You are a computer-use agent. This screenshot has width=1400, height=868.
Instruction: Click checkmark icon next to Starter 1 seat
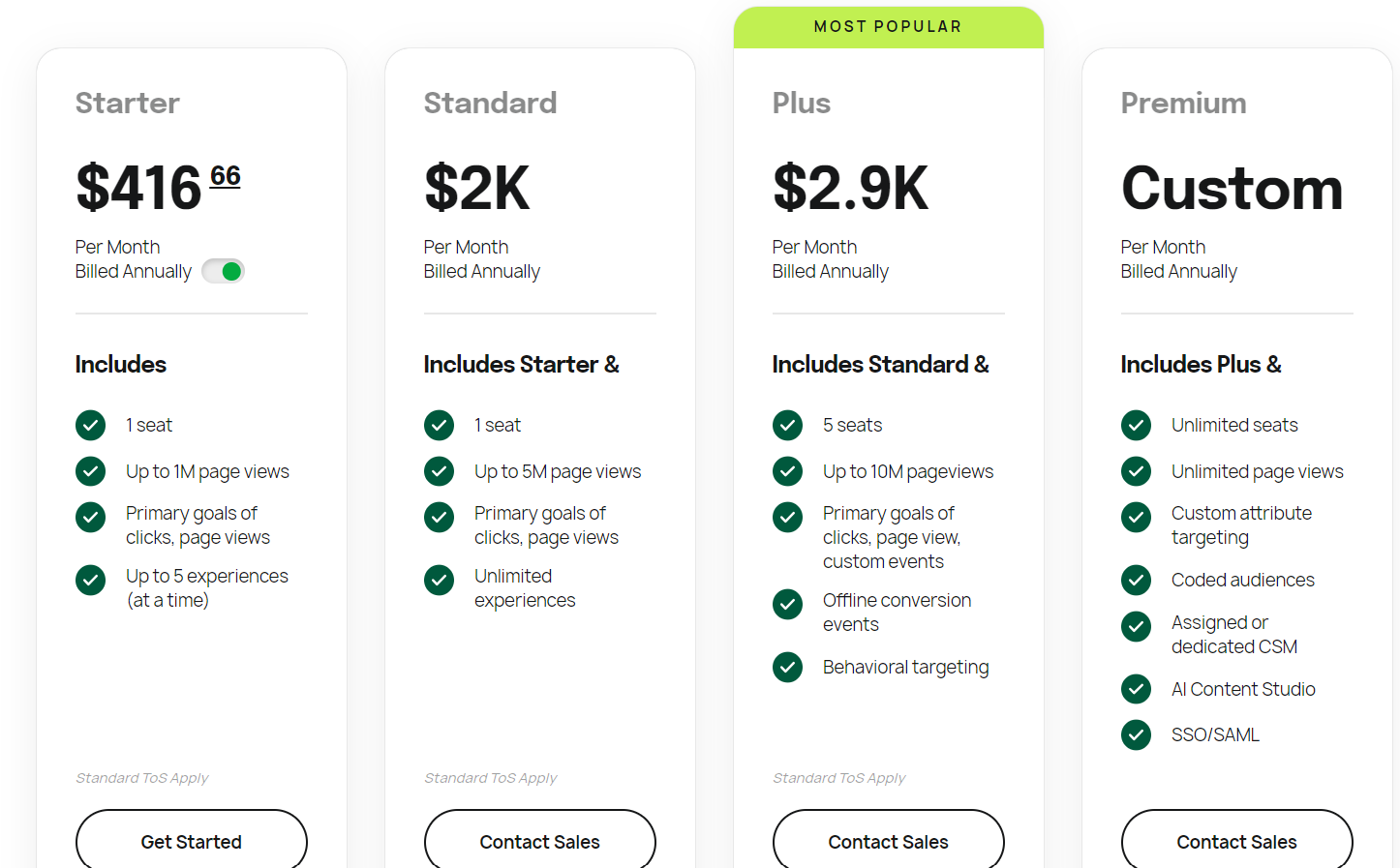click(x=91, y=425)
